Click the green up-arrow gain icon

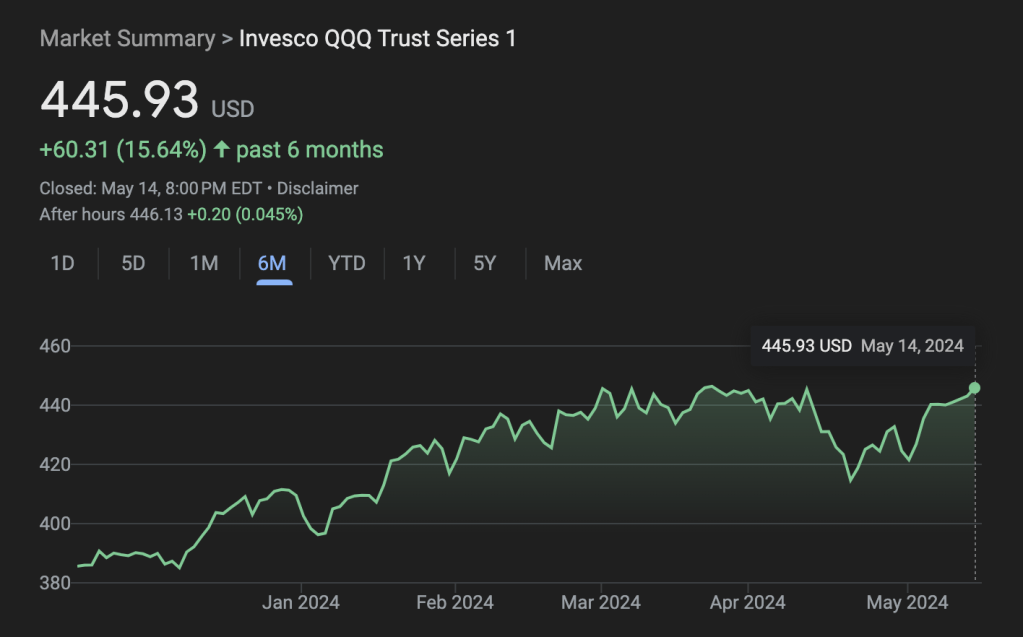tap(220, 150)
